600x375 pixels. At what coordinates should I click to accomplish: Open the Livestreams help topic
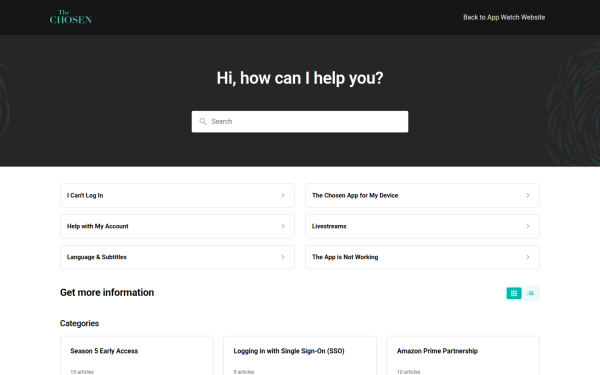[x=422, y=226]
